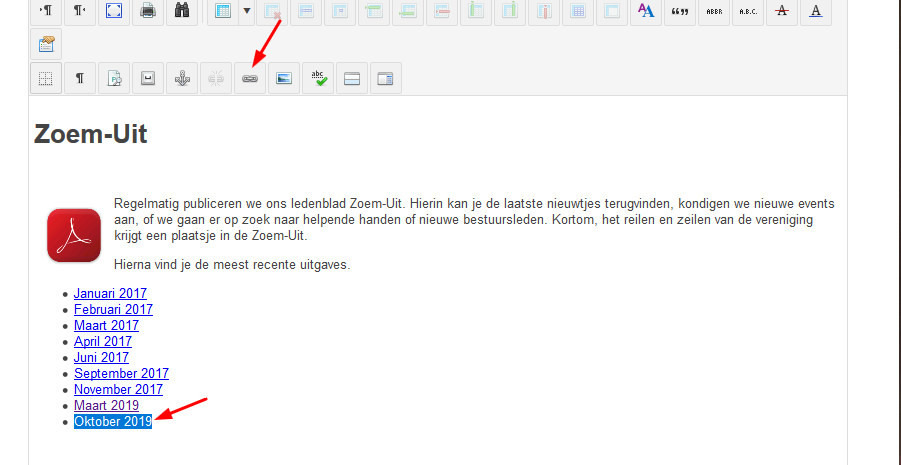Open the insert image tool
Viewport: 901px width, 465px height.
(284, 78)
